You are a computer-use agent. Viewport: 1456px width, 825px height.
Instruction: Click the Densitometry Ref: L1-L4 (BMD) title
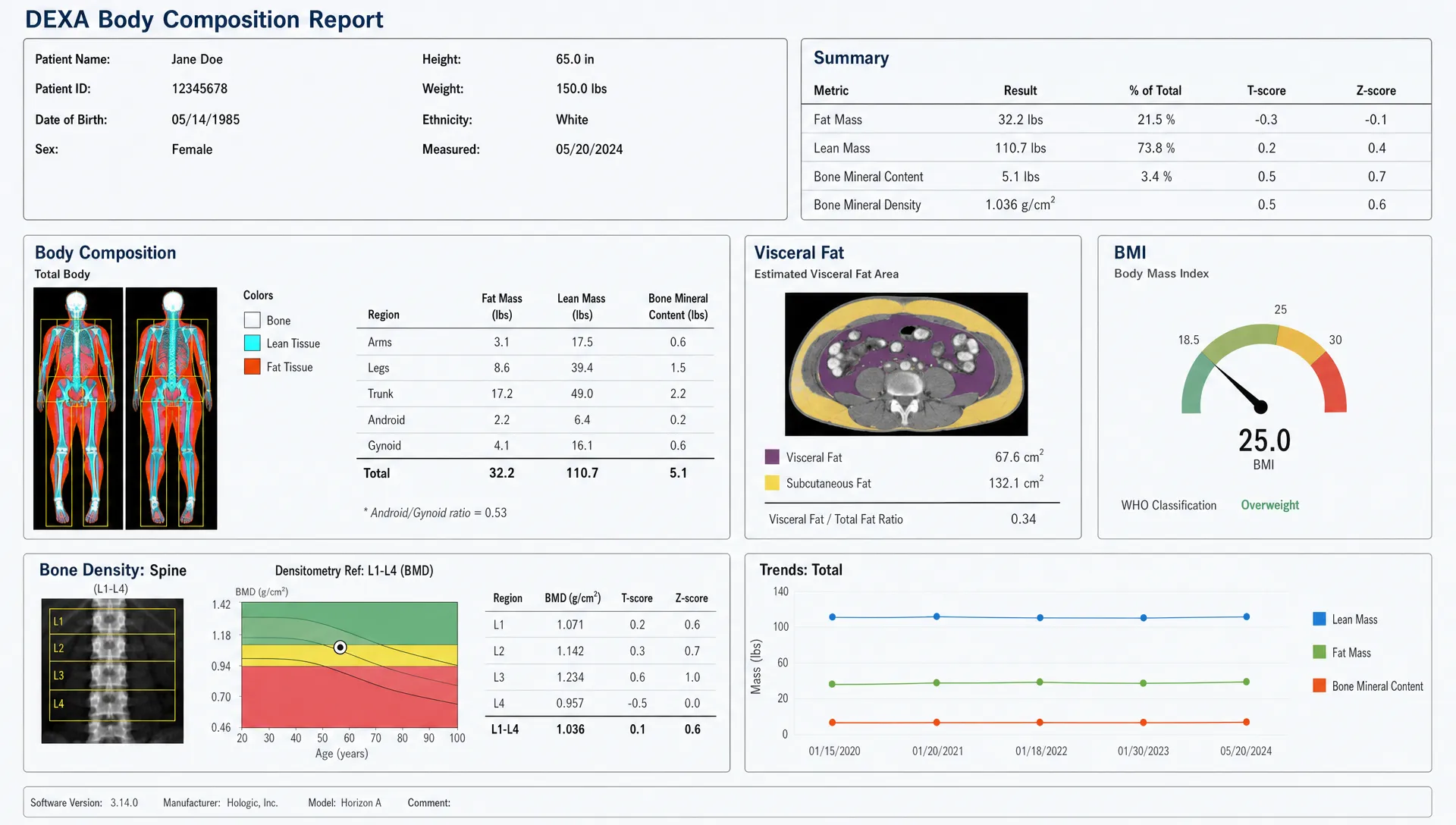tap(354, 571)
